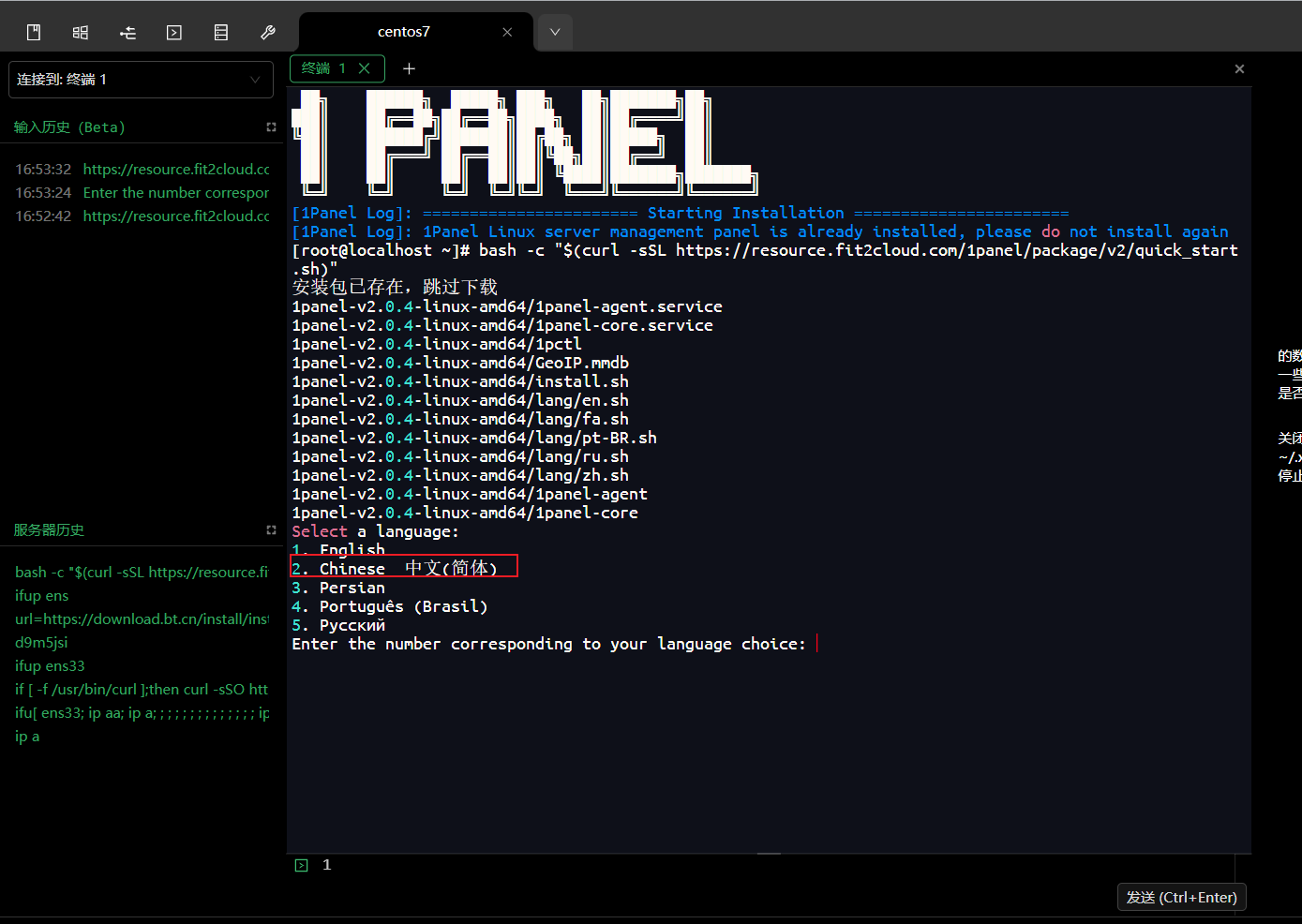Viewport: 1302px width, 924px height.
Task: Click the 1panel-core.service terminal line
Action: 502,325
